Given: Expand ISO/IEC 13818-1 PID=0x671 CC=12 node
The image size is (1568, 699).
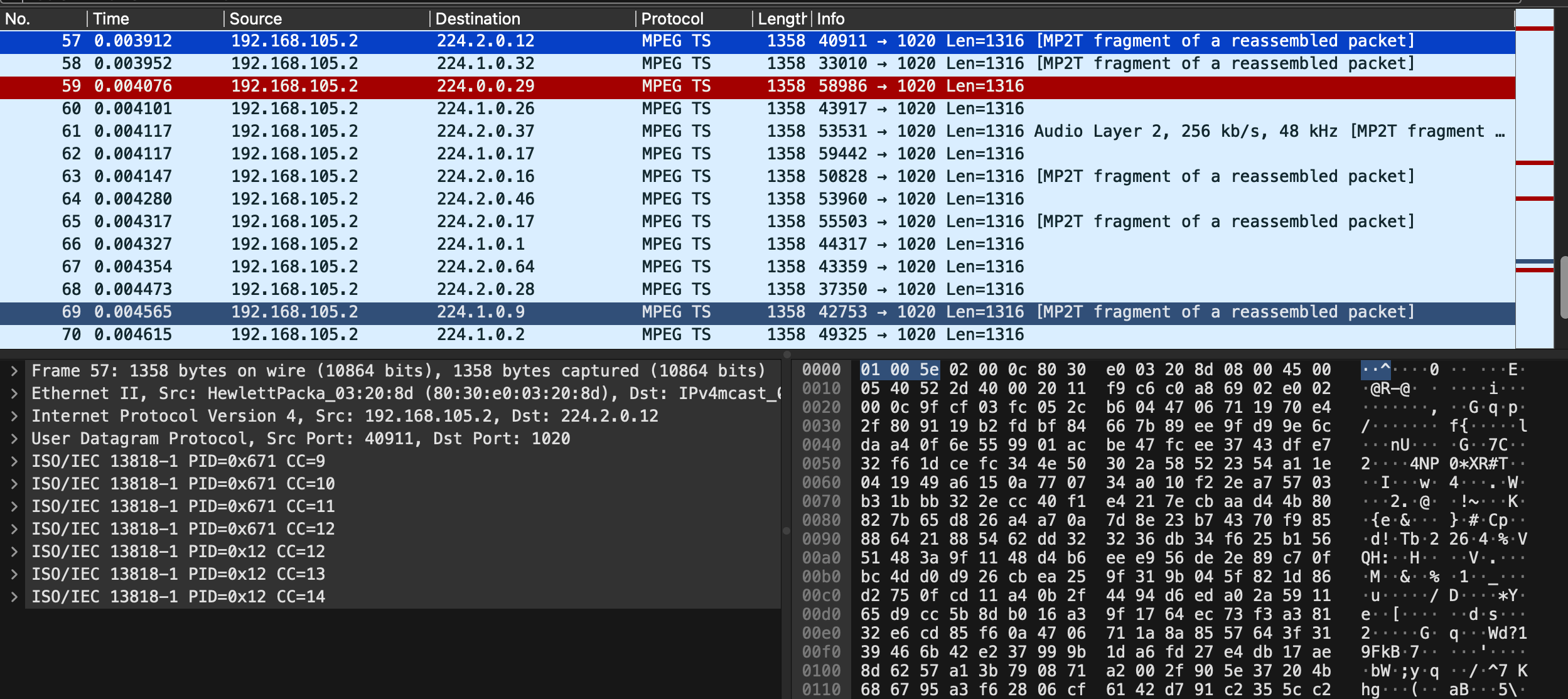Looking at the screenshot, I should (x=15, y=528).
